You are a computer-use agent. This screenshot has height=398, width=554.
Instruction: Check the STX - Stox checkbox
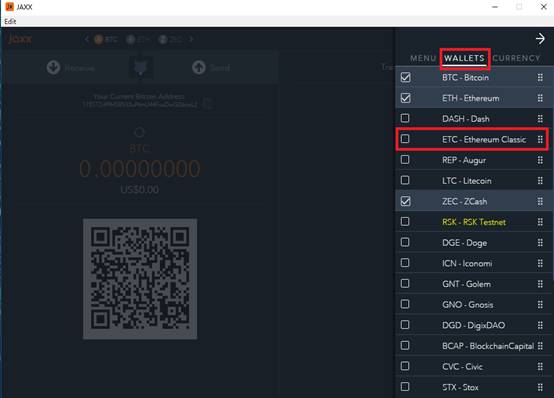405,386
